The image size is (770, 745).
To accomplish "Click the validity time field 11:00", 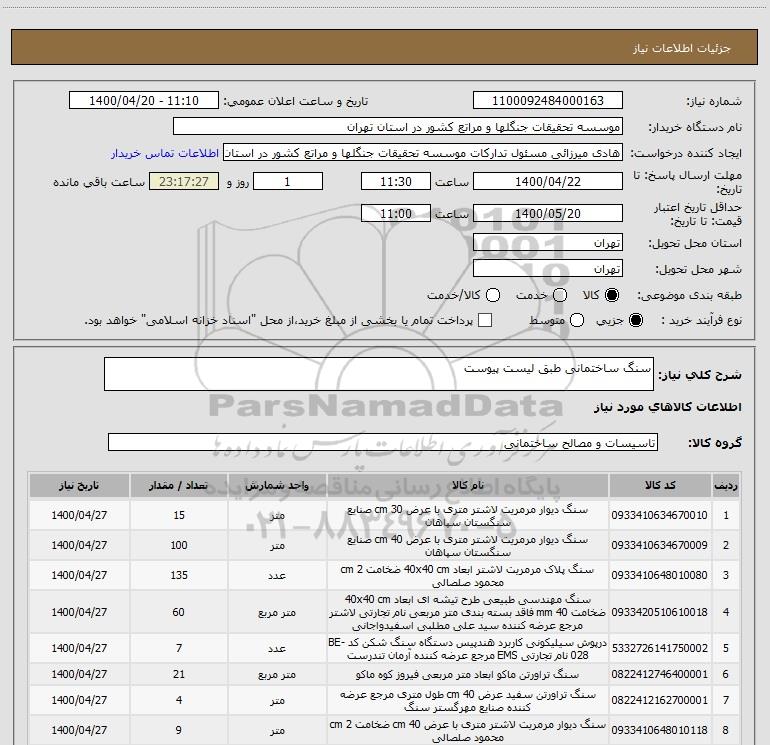I will [396, 214].
